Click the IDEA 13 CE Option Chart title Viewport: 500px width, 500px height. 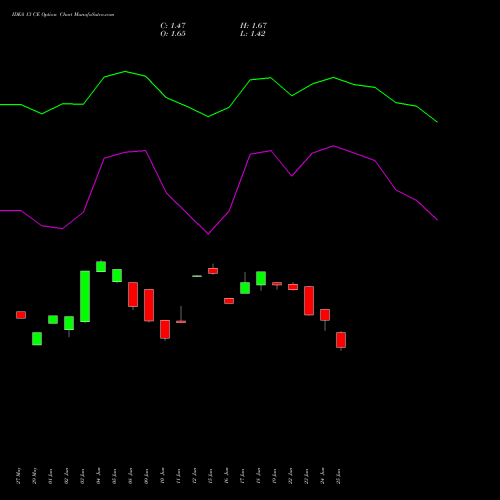pos(63,15)
